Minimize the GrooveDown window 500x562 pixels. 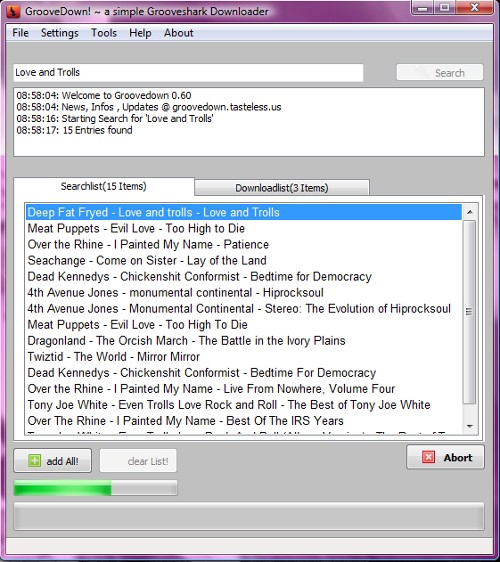[423, 8]
